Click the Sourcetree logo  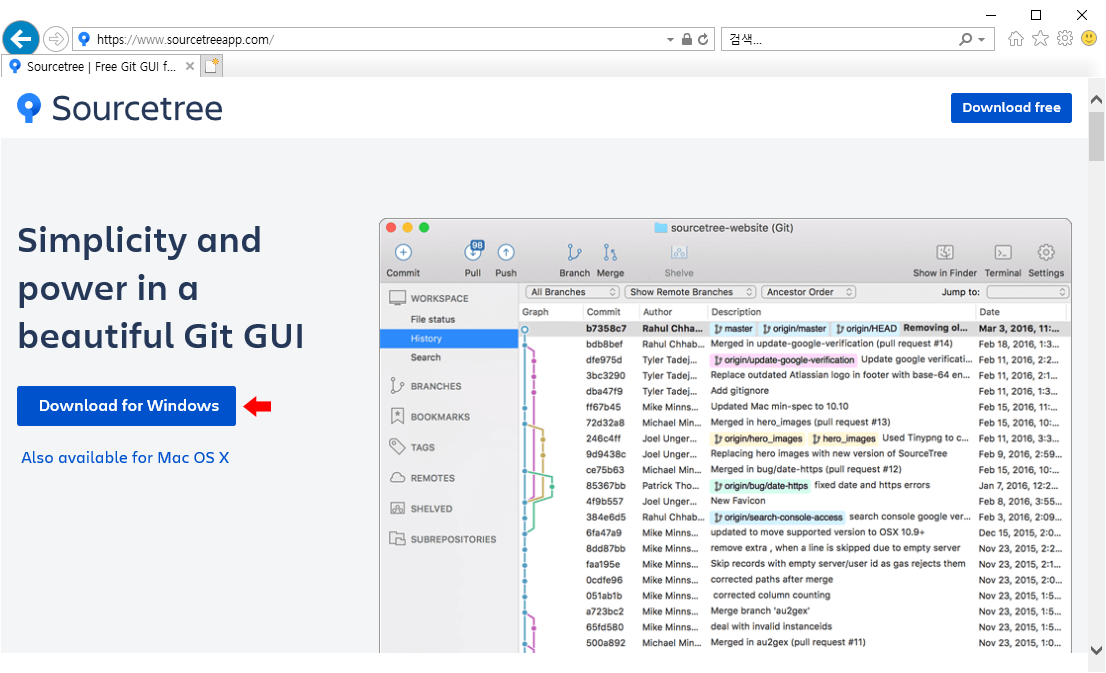click(120, 108)
